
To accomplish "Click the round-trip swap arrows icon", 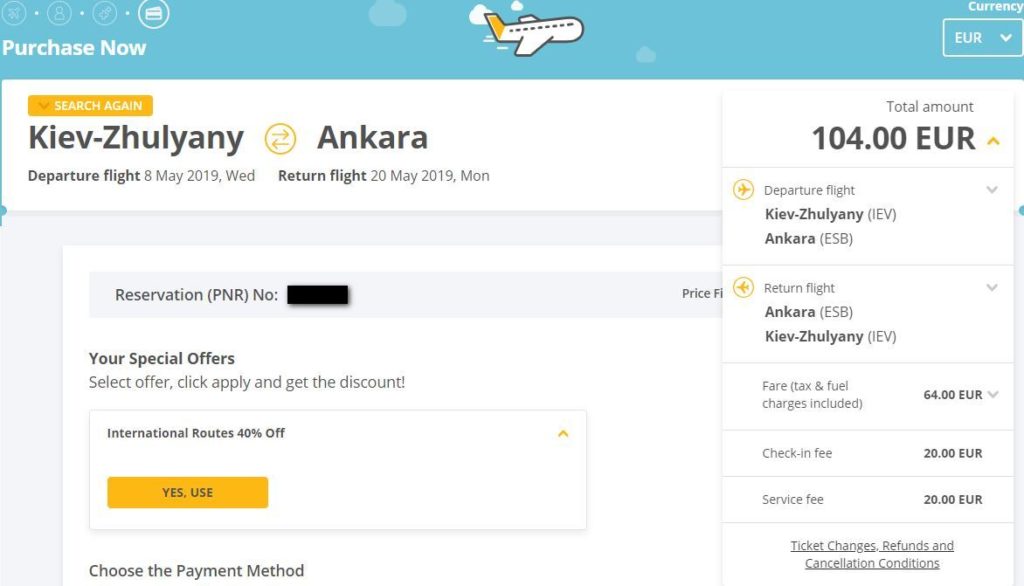I will point(280,139).
